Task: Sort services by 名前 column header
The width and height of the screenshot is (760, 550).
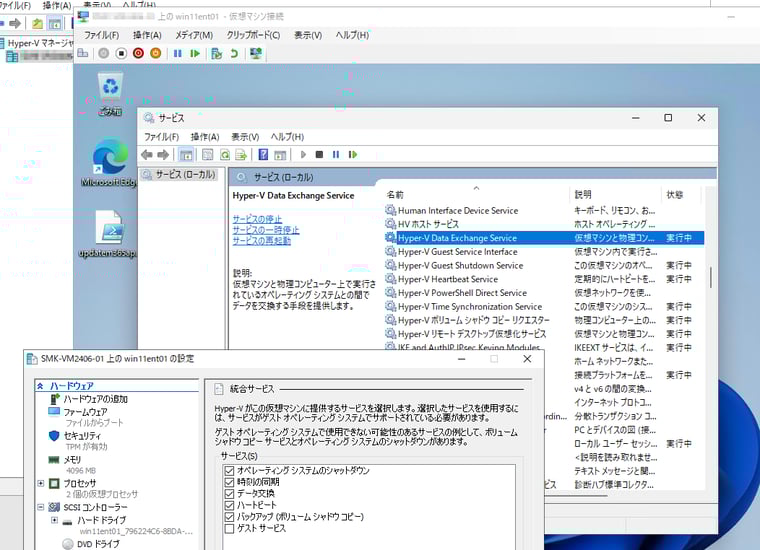Action: (x=476, y=194)
